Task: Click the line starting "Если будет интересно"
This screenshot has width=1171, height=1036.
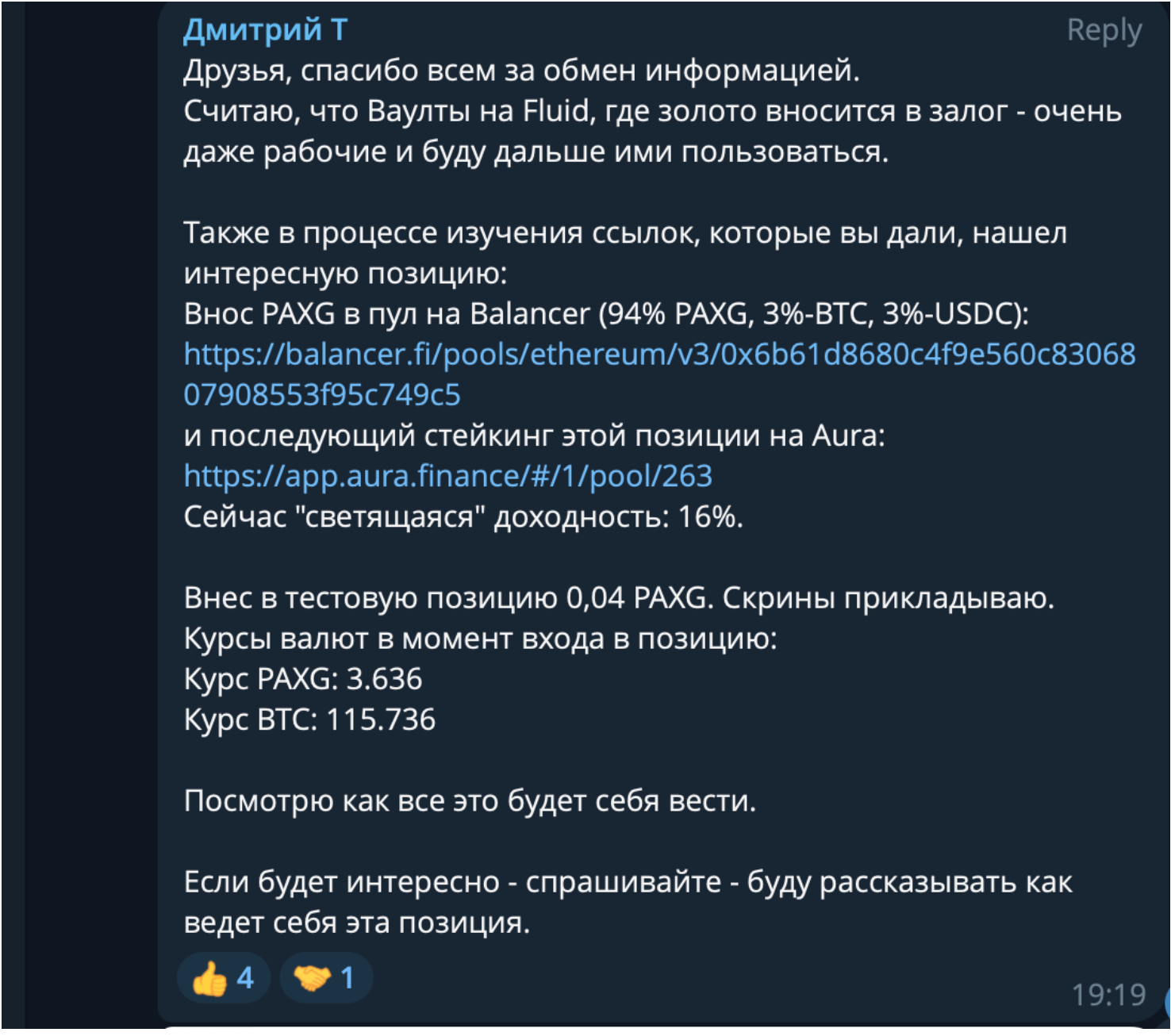Action: coord(628,881)
